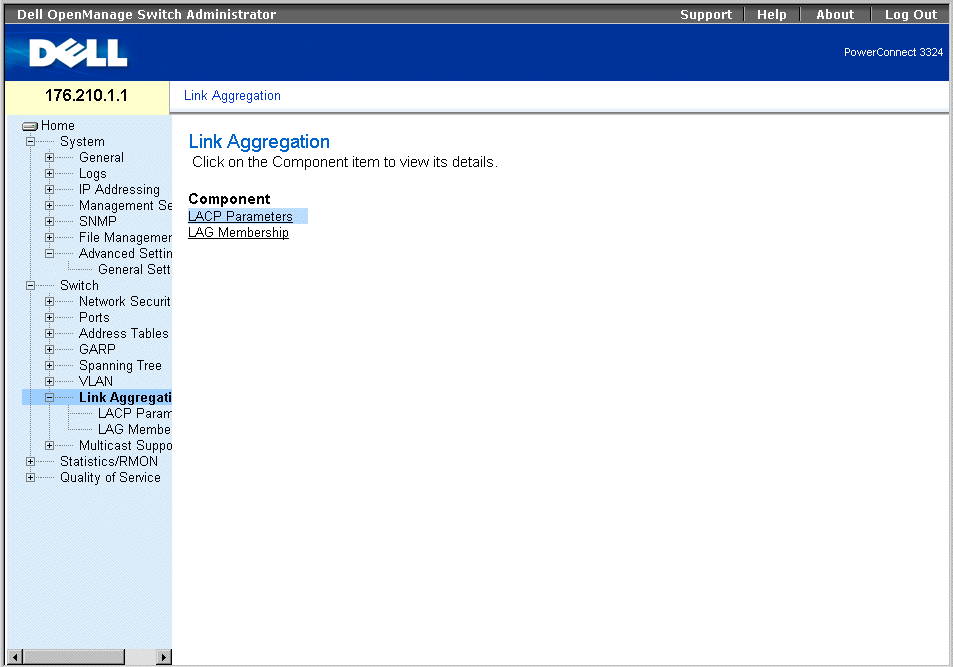This screenshot has width=953, height=667.
Task: Expand the Management Security node
Action: pyautogui.click(x=49, y=206)
